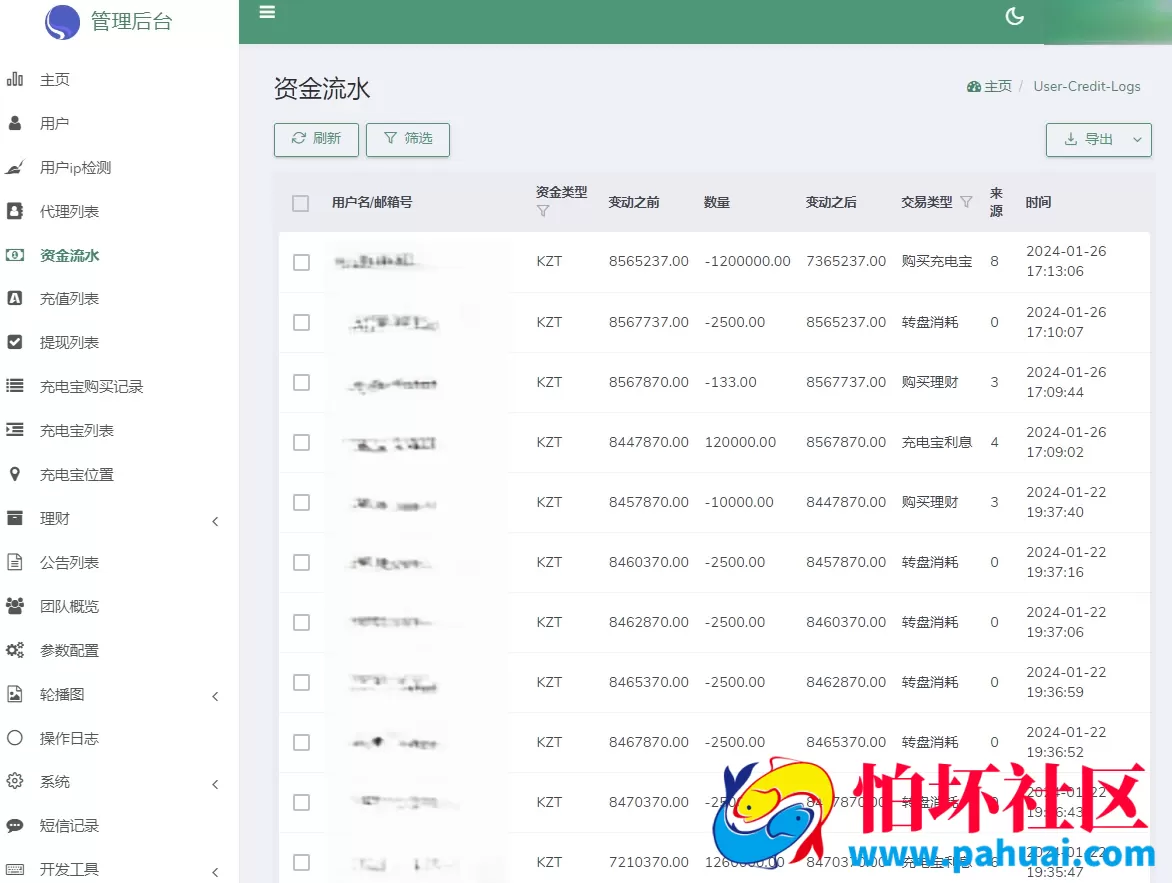Click the filter icon next to 交易类型
Viewport: 1172px width, 883px height.
tap(966, 202)
